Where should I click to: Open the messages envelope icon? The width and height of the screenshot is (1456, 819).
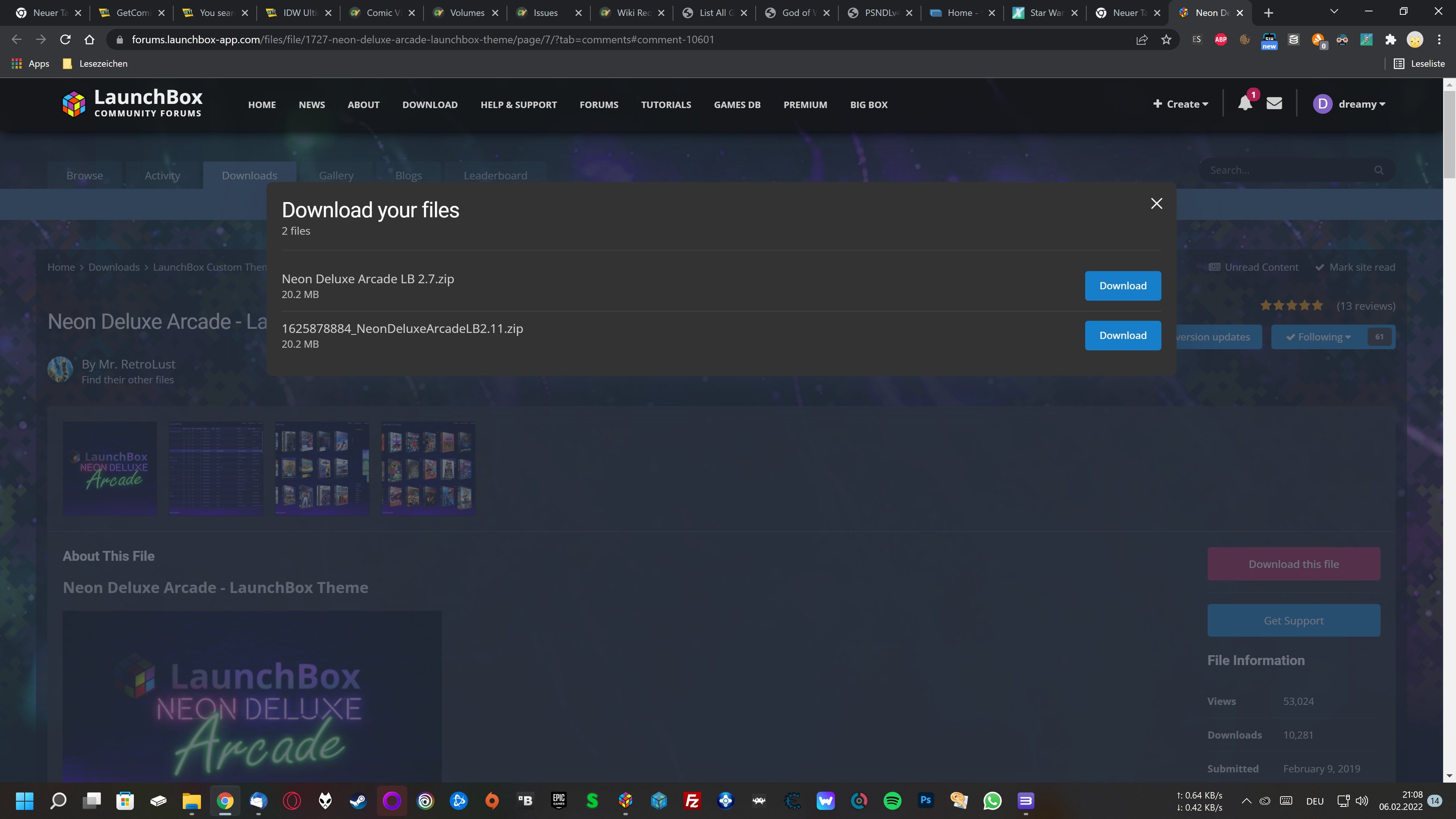coord(1274,104)
